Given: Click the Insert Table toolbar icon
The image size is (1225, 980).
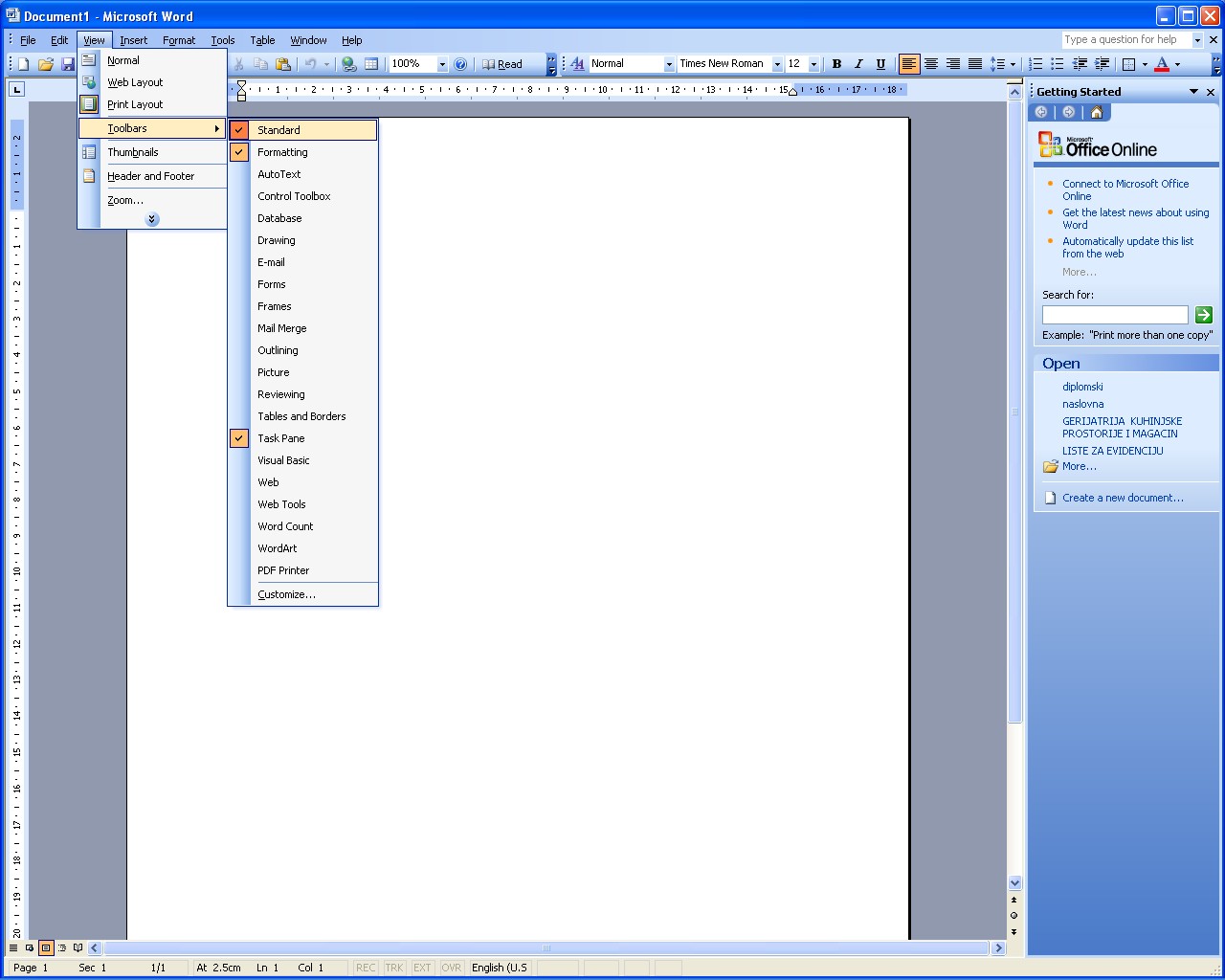Looking at the screenshot, I should click(371, 64).
